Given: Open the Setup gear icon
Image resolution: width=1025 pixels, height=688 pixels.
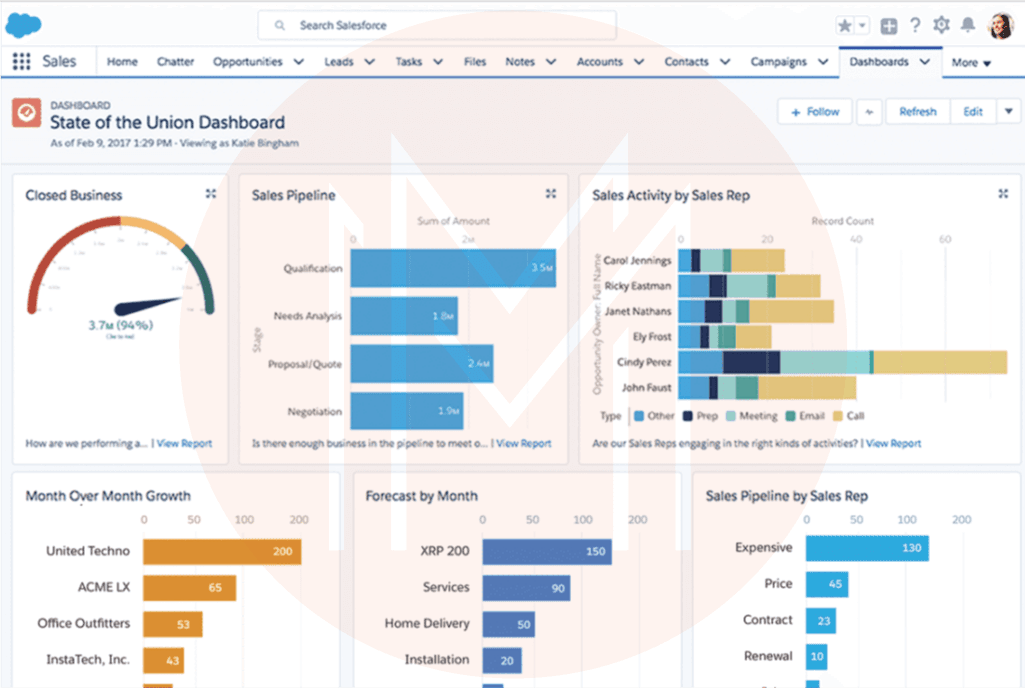Looking at the screenshot, I should pyautogui.click(x=941, y=26).
